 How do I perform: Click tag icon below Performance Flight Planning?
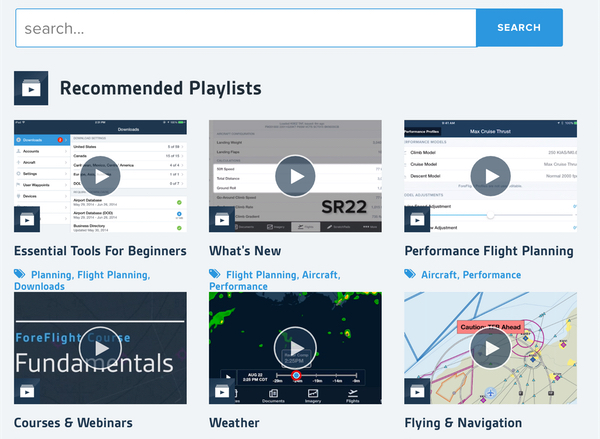[x=411, y=274]
